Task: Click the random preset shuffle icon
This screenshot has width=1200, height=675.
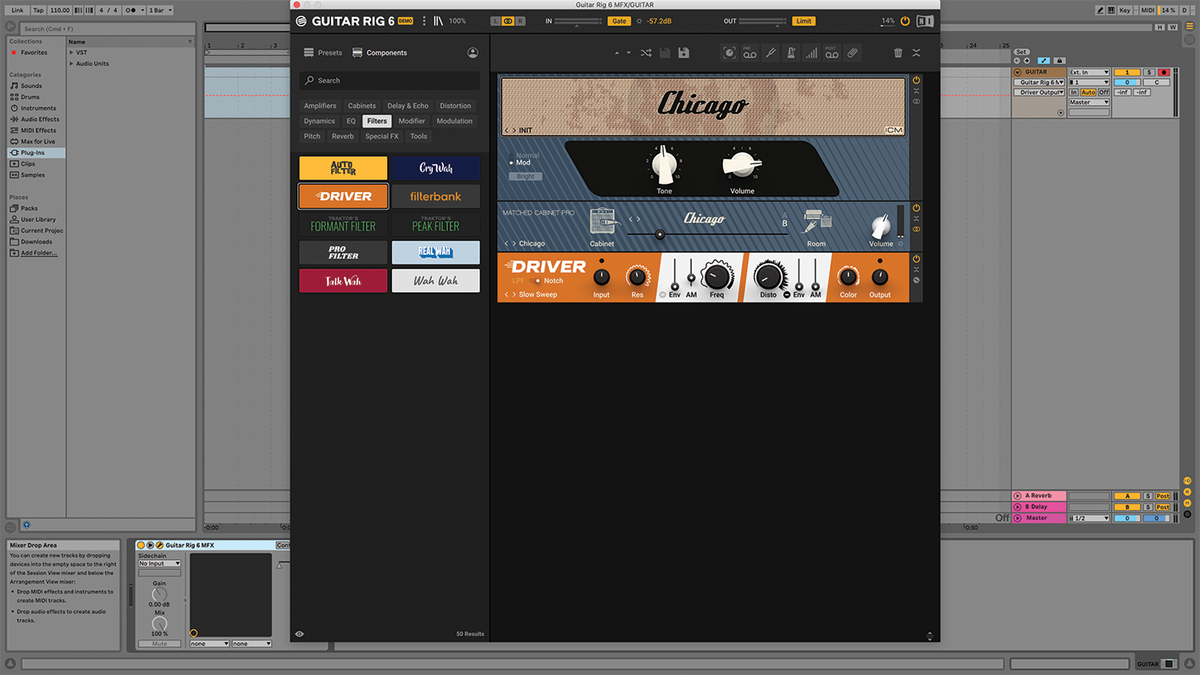Action: 647,52
